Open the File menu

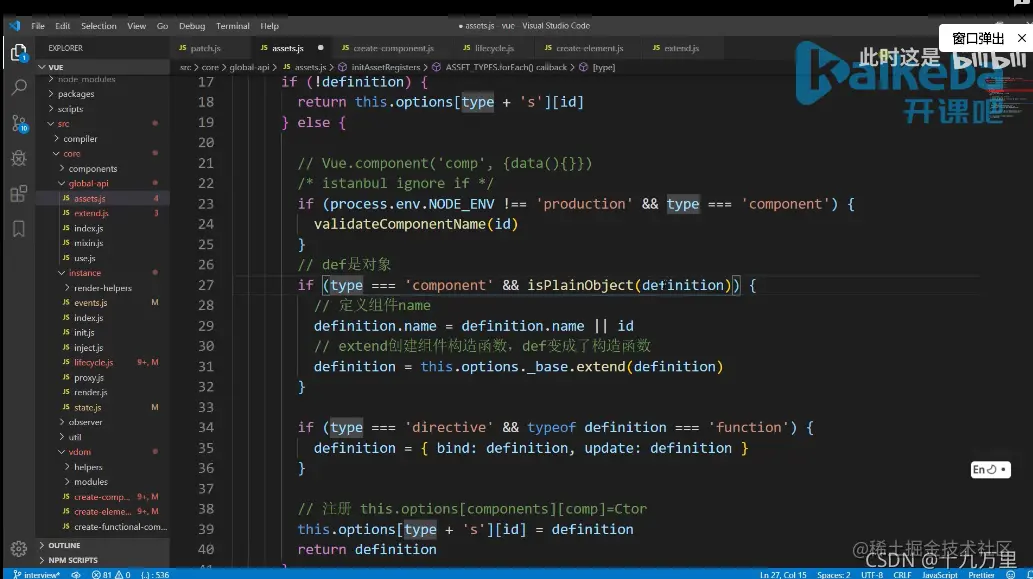tap(38, 26)
